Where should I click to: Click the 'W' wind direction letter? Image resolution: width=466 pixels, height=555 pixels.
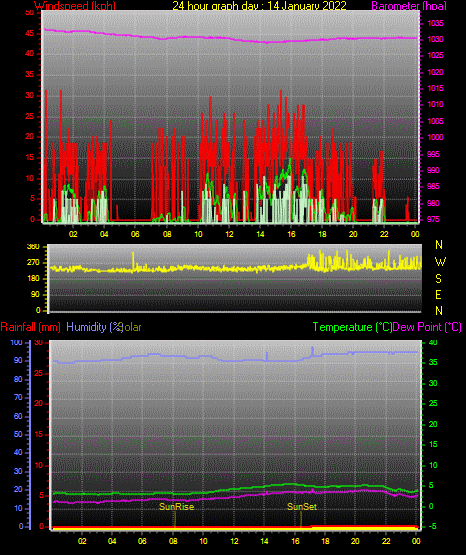440,262
